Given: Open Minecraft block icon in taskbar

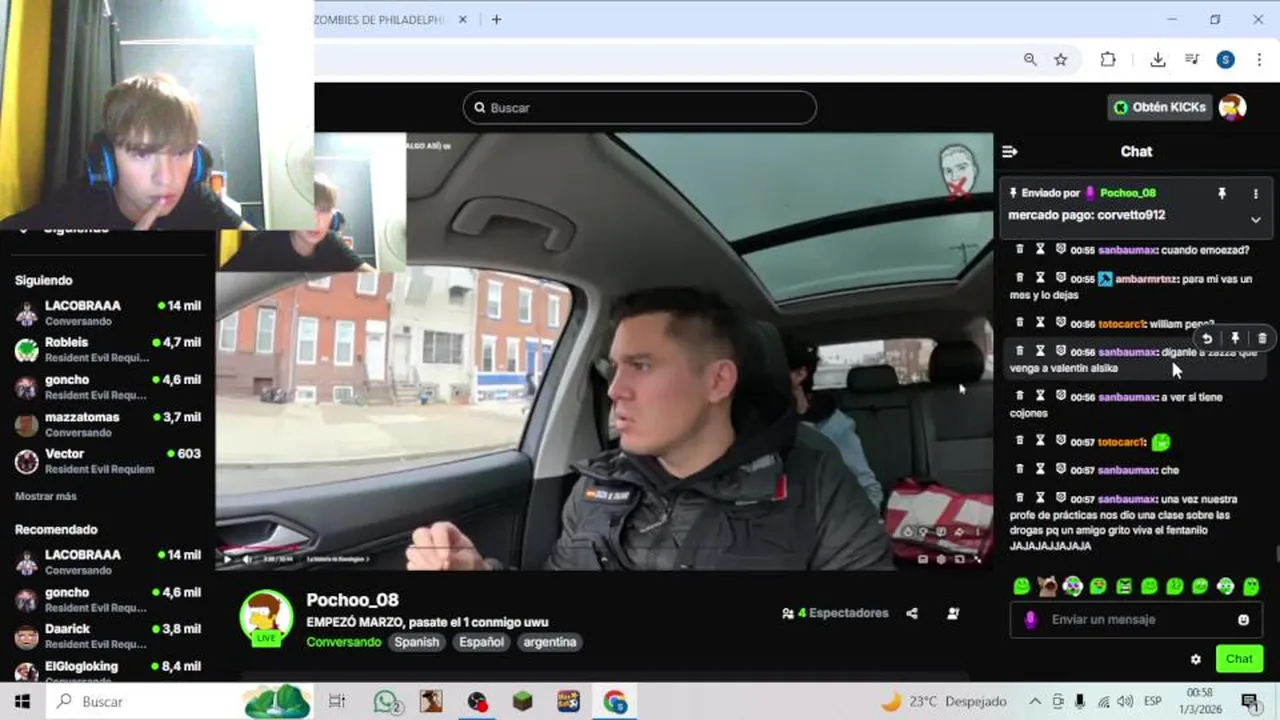Looking at the screenshot, I should coord(523,701).
